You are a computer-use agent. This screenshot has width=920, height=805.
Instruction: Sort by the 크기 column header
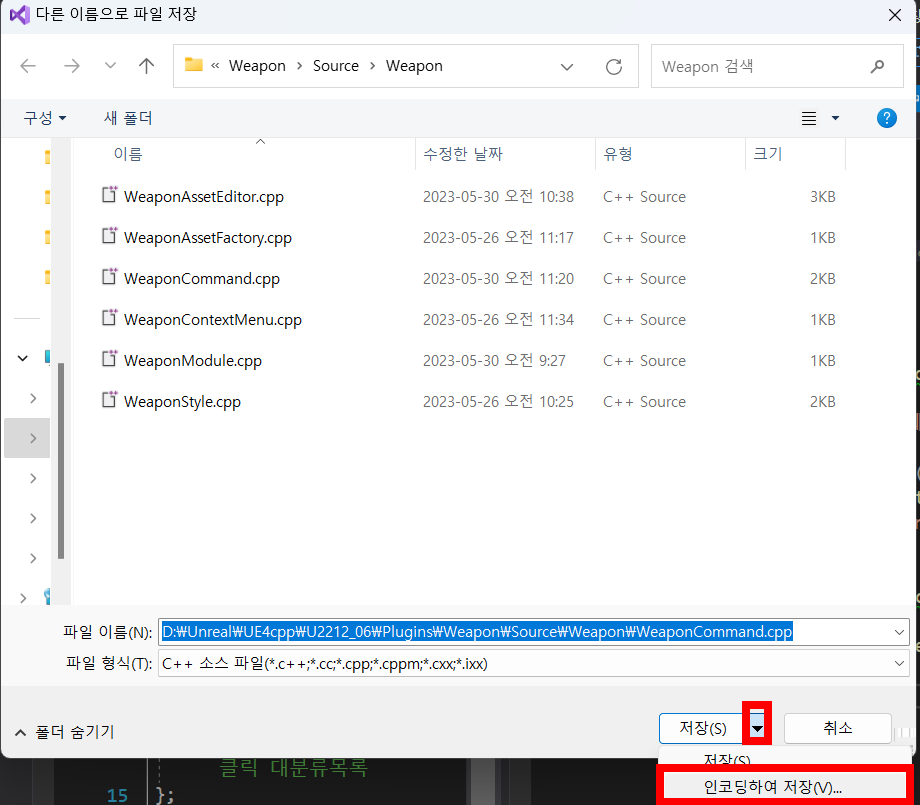[767, 154]
